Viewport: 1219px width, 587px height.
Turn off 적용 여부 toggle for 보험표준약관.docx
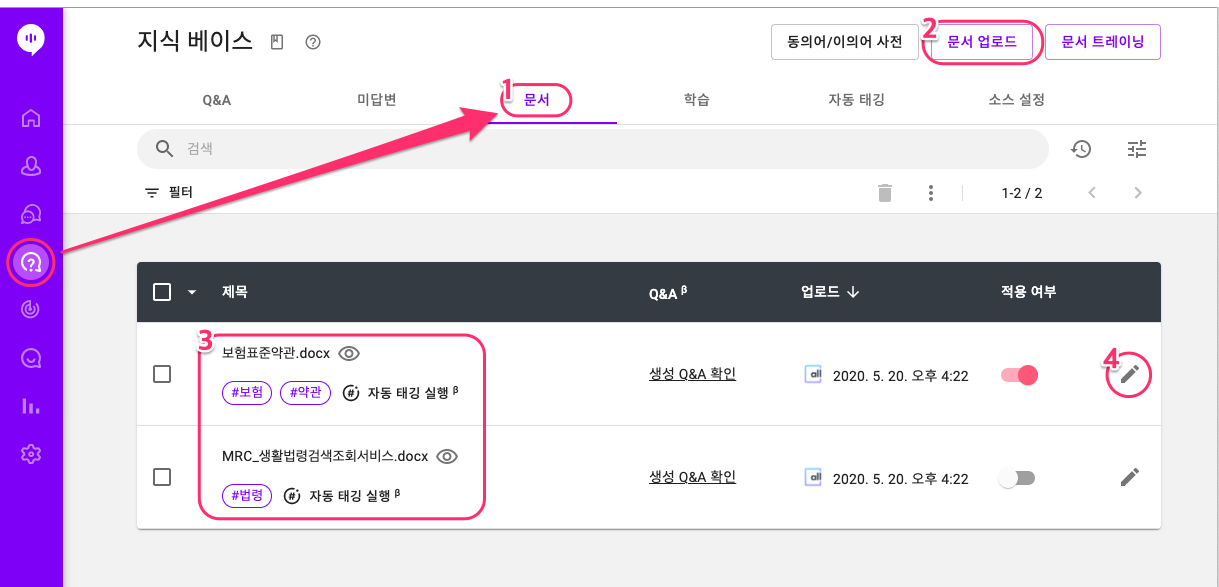pos(1020,375)
